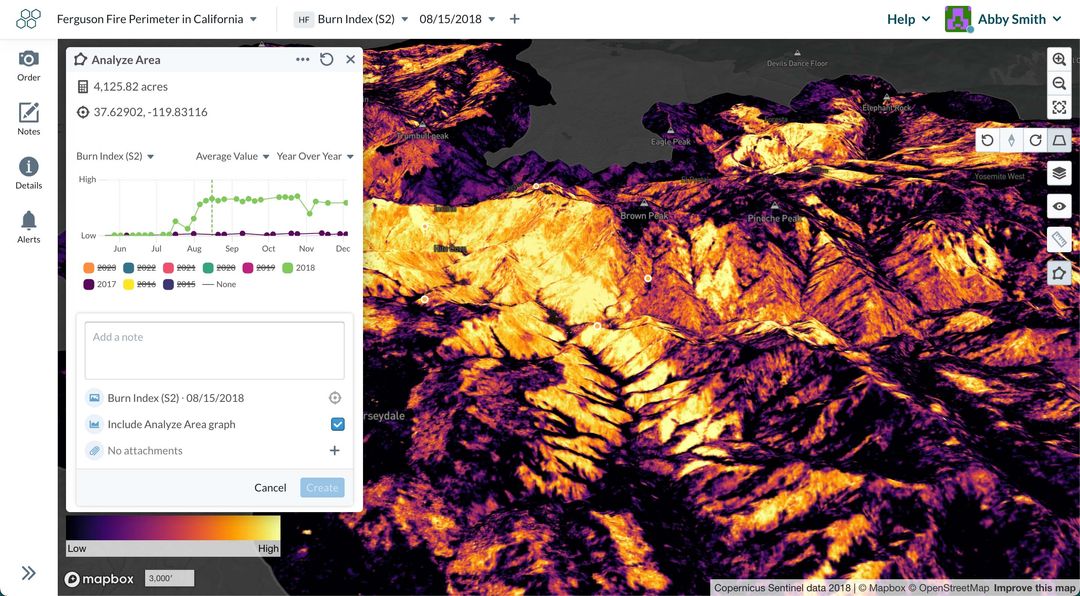
Task: Toggle 3D terrain view with the trapezoid icon
Action: (1059, 140)
